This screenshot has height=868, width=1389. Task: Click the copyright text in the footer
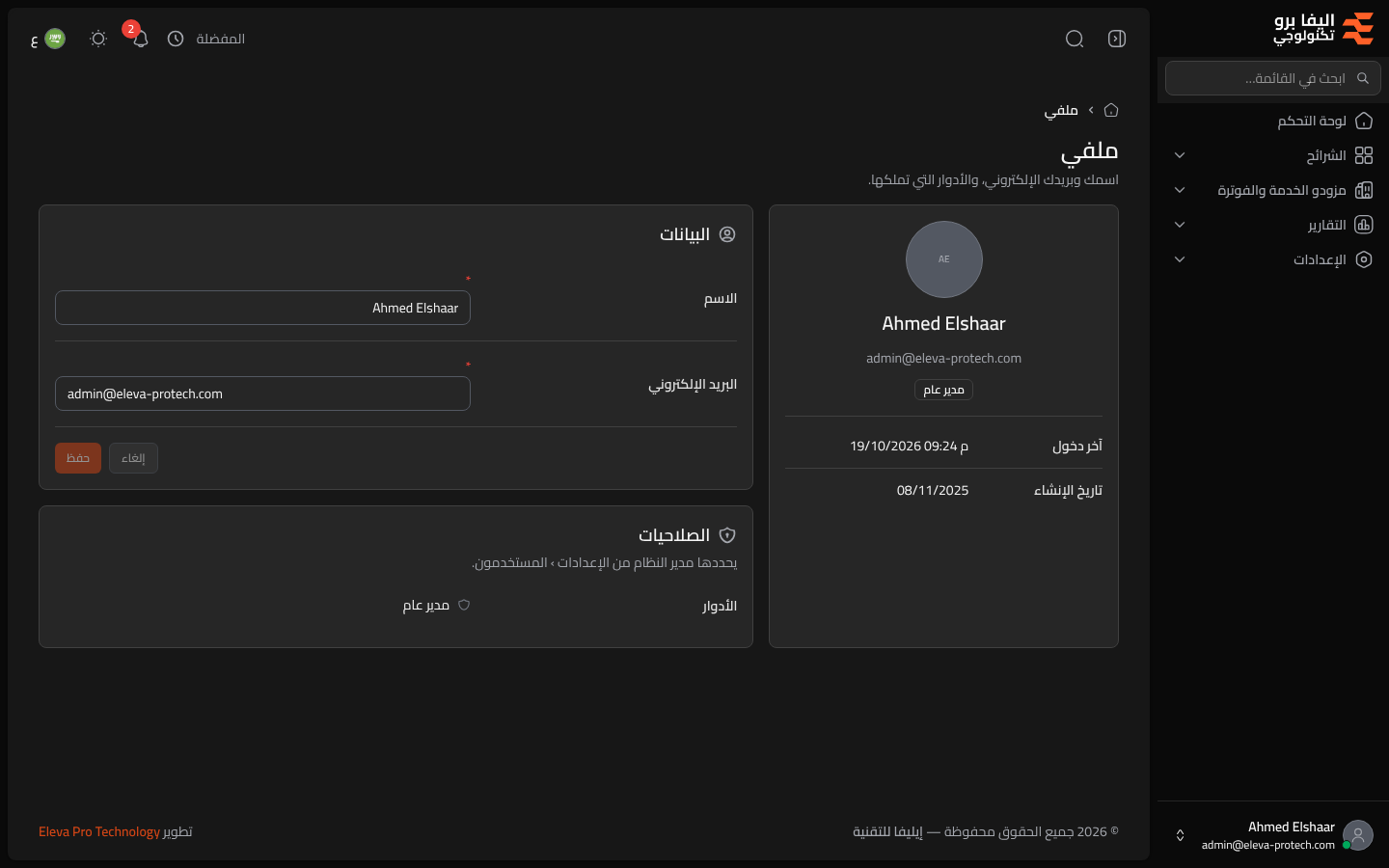coord(986,831)
